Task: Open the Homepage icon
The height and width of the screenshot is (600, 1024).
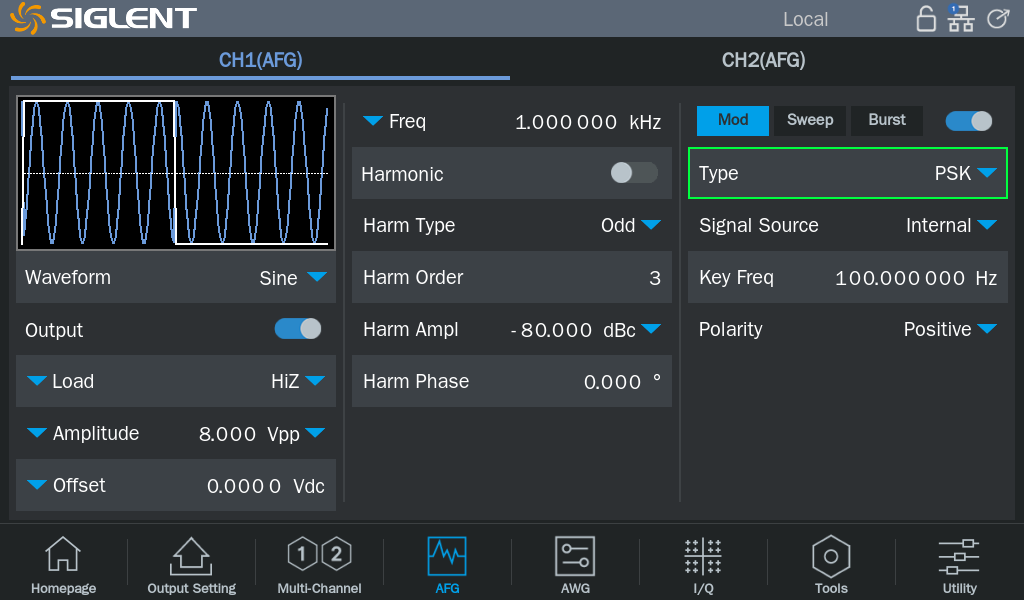Action: pos(63,565)
